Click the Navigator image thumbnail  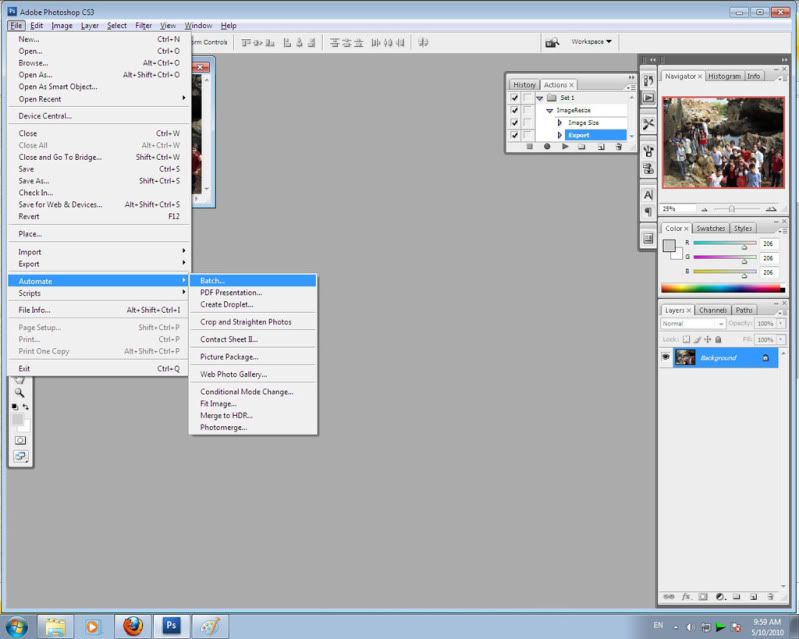723,142
